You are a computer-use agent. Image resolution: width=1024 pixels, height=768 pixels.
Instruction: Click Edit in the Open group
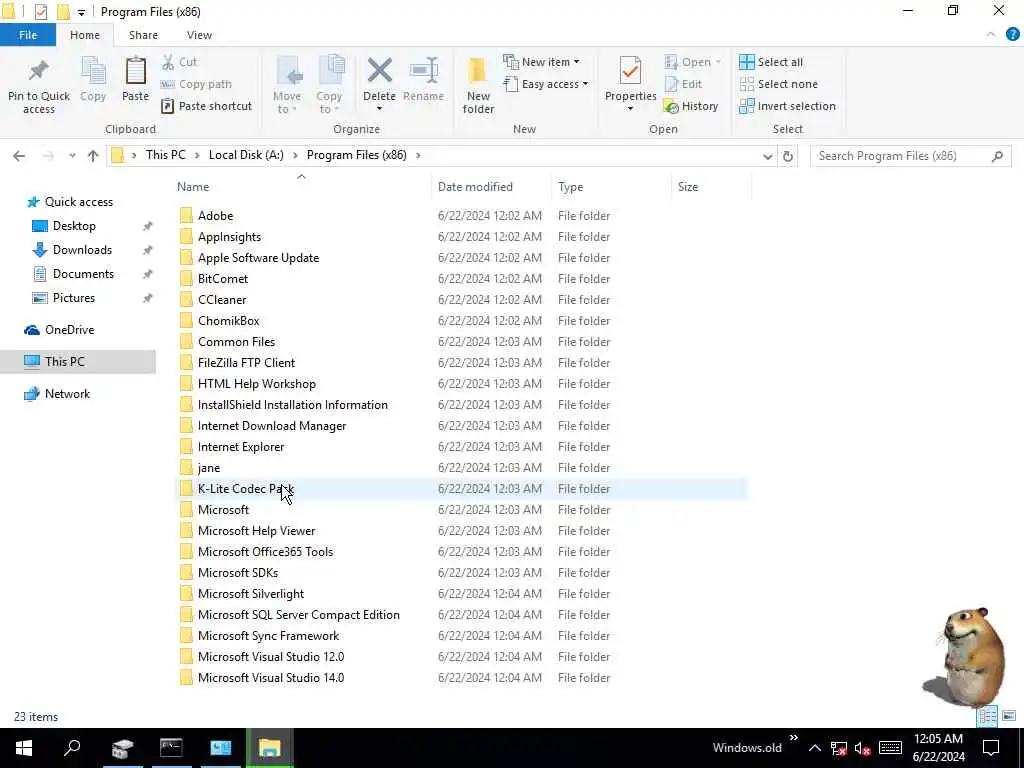tap(683, 84)
